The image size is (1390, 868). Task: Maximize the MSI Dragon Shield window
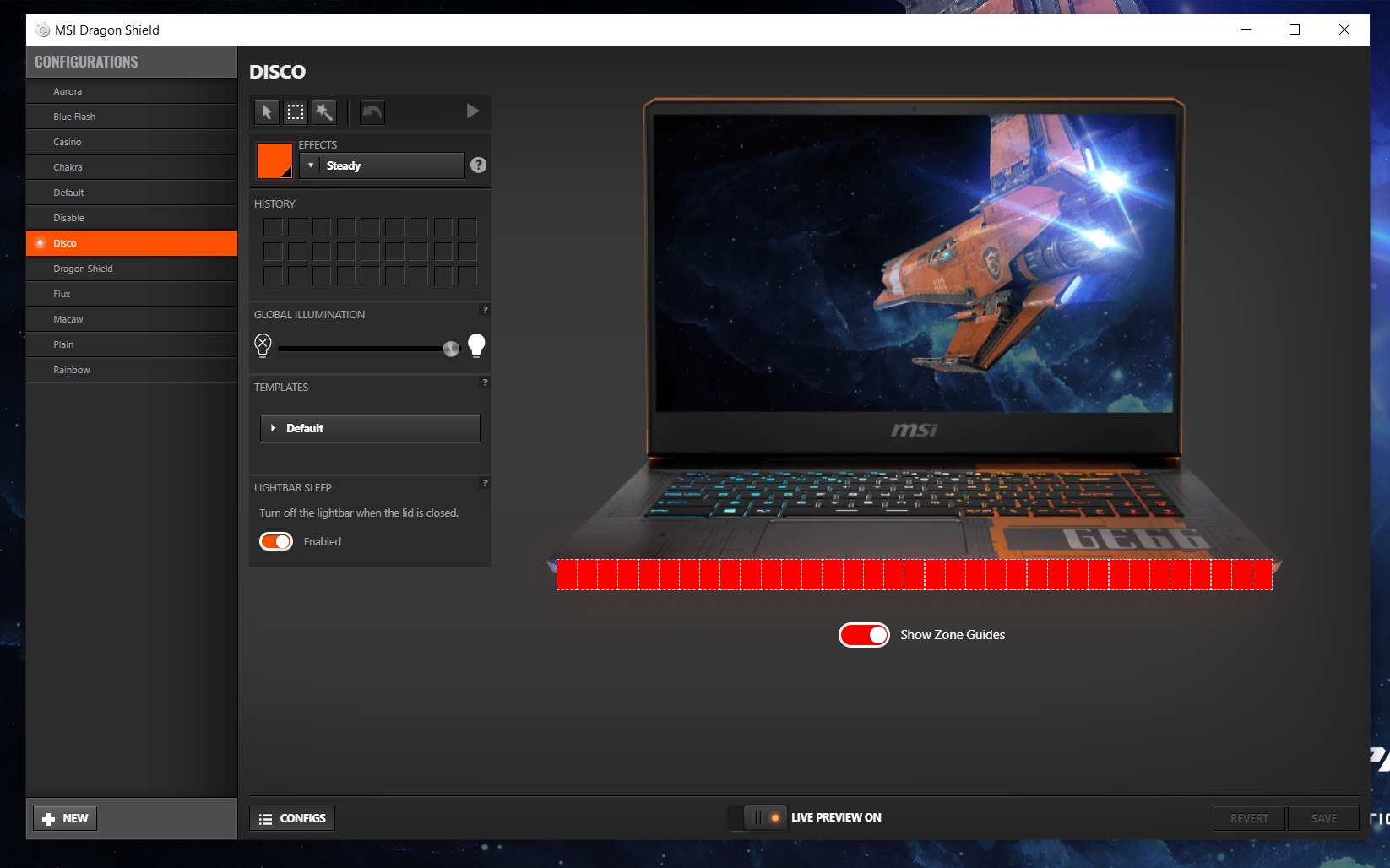point(1295,30)
